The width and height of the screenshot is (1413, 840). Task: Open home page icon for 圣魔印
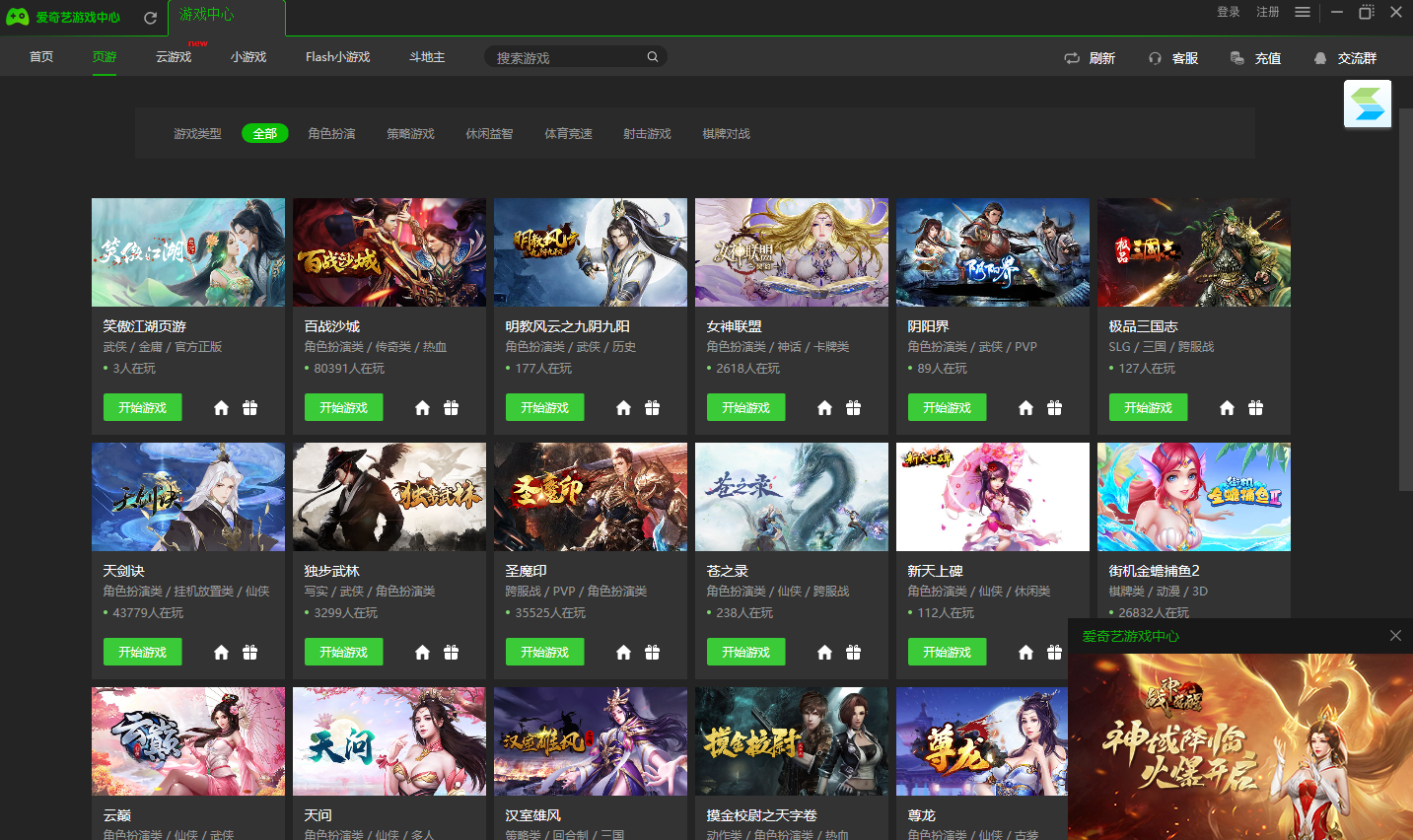coord(623,652)
